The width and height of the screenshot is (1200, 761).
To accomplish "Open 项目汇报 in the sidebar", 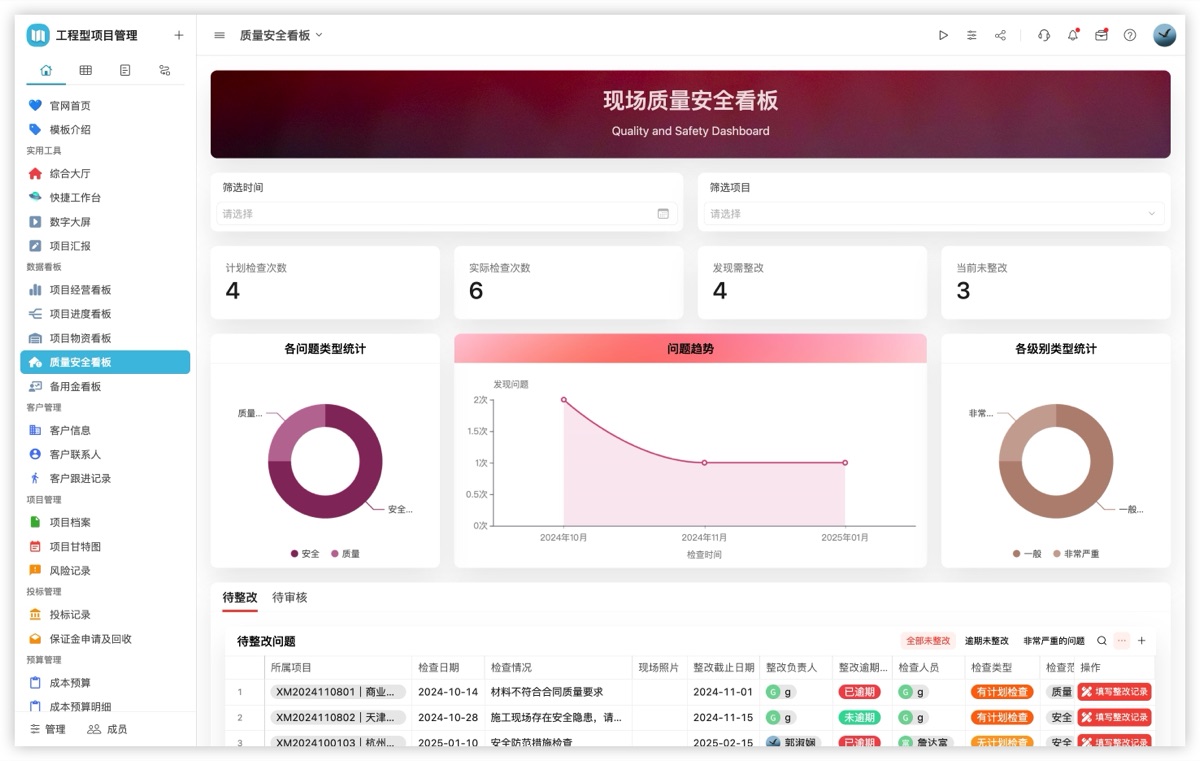I will pyautogui.click(x=105, y=245).
